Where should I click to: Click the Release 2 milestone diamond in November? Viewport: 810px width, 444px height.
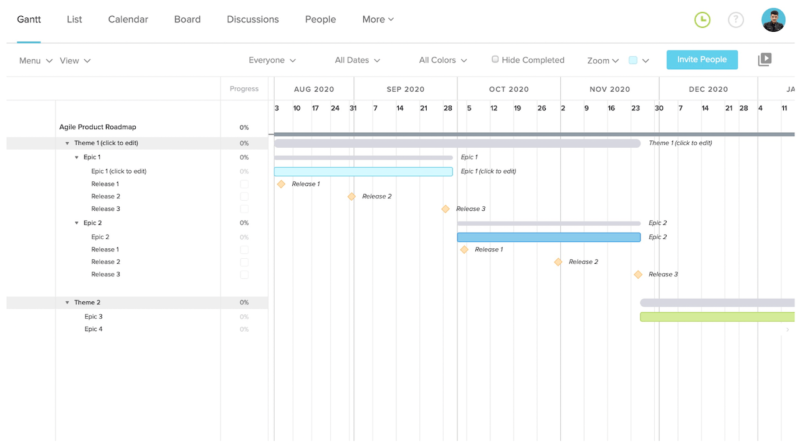pyautogui.click(x=559, y=262)
